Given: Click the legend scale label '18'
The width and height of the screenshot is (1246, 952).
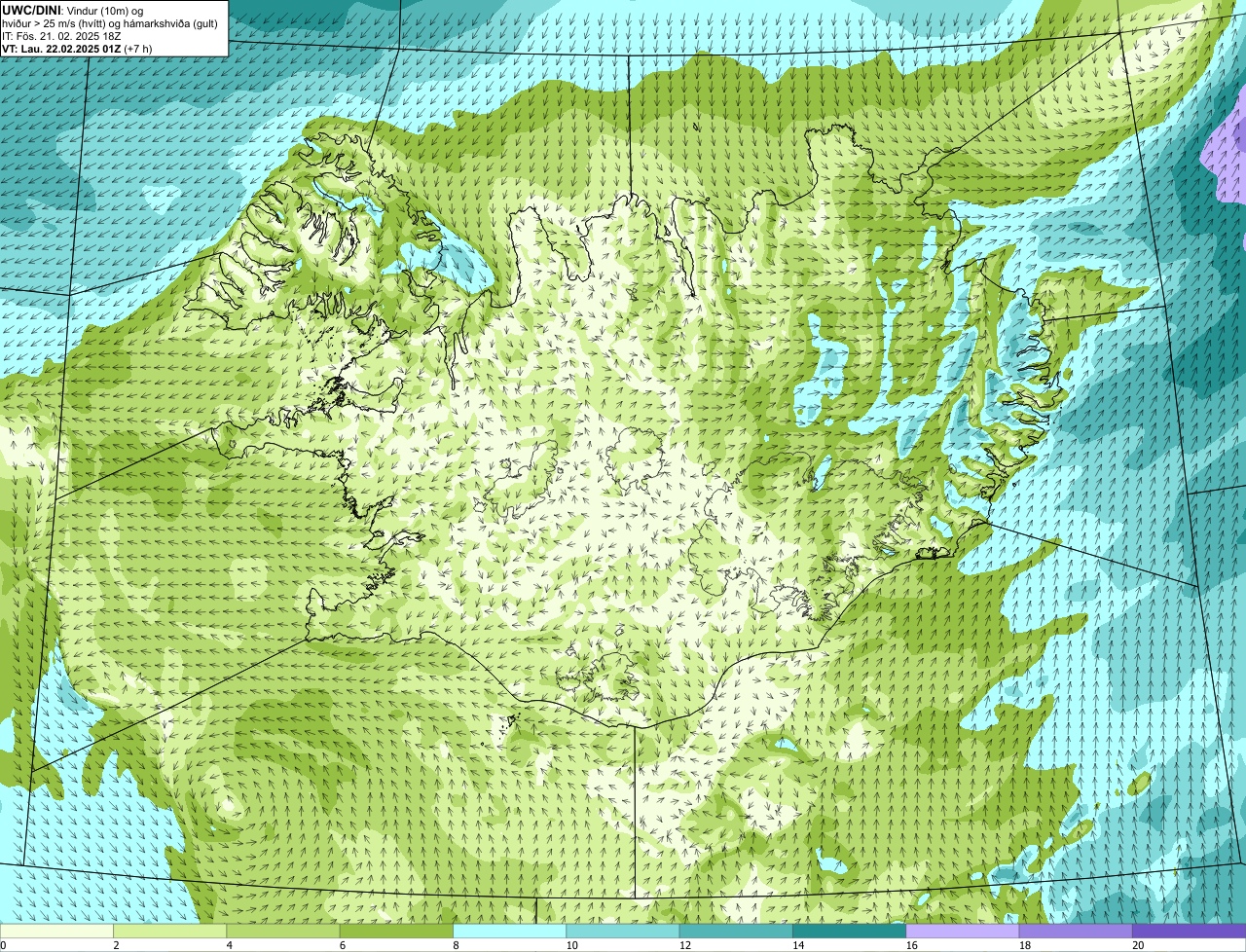Looking at the screenshot, I should click(x=1024, y=945).
